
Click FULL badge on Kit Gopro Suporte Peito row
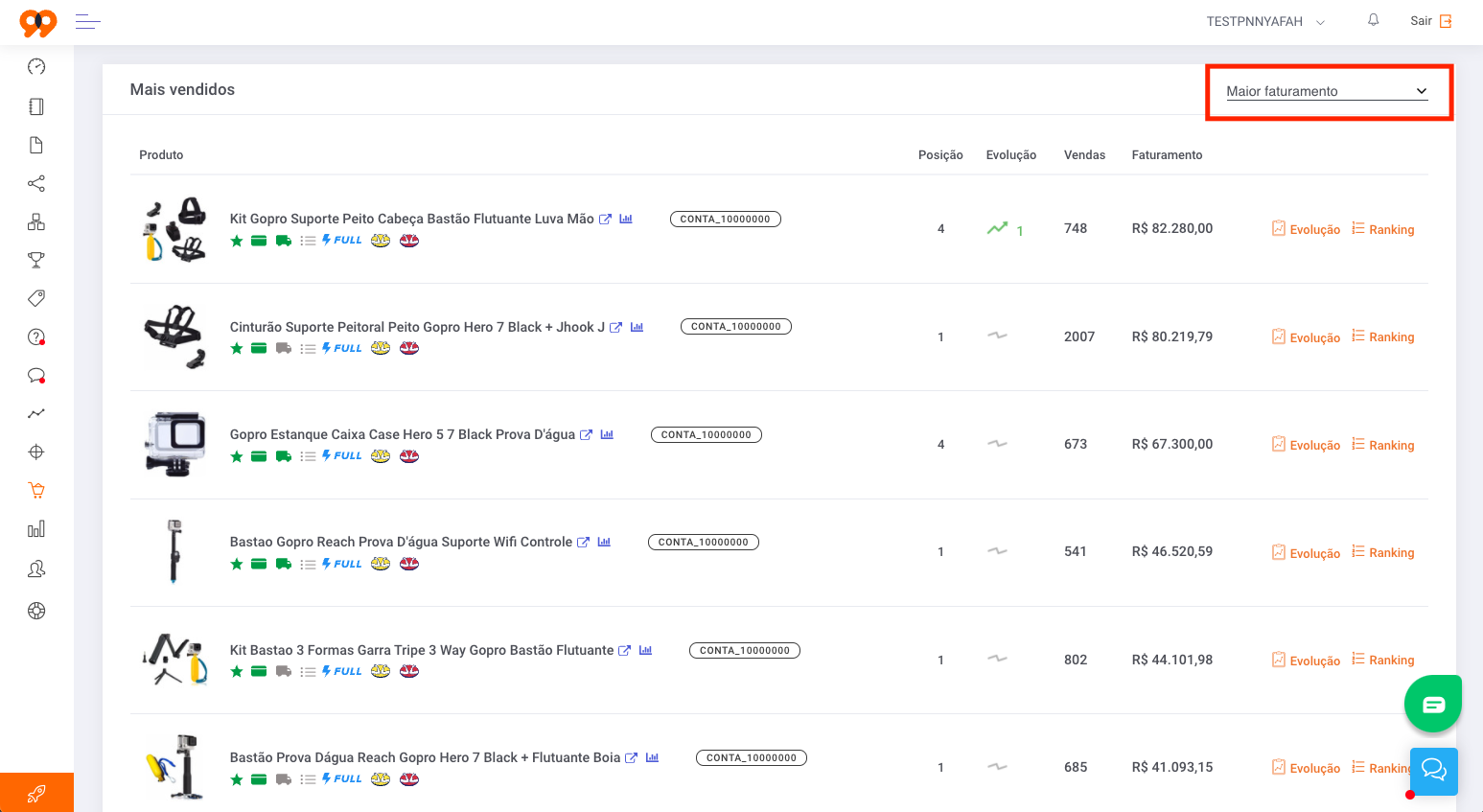[x=342, y=240]
